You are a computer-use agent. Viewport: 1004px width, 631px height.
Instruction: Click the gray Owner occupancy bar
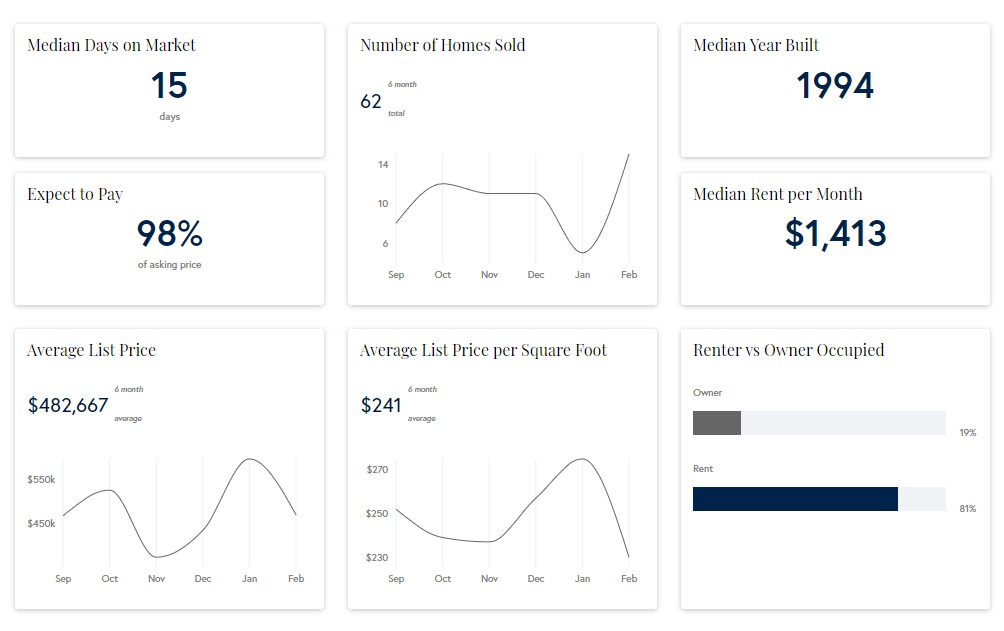click(717, 423)
